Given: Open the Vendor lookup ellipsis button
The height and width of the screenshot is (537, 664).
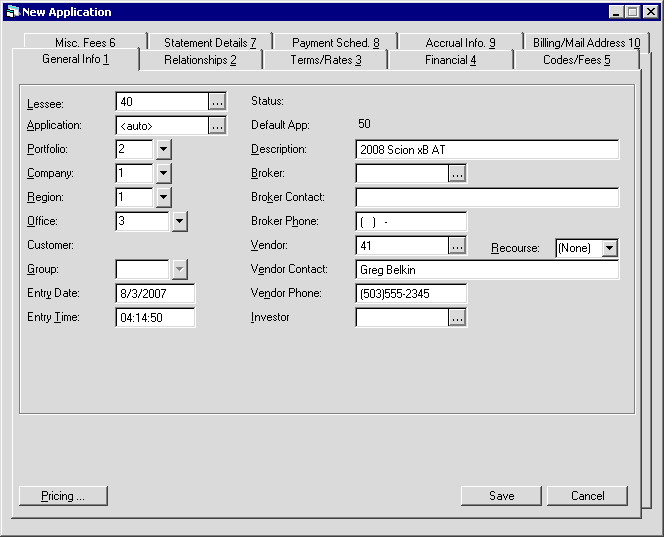Looking at the screenshot, I should [x=457, y=246].
